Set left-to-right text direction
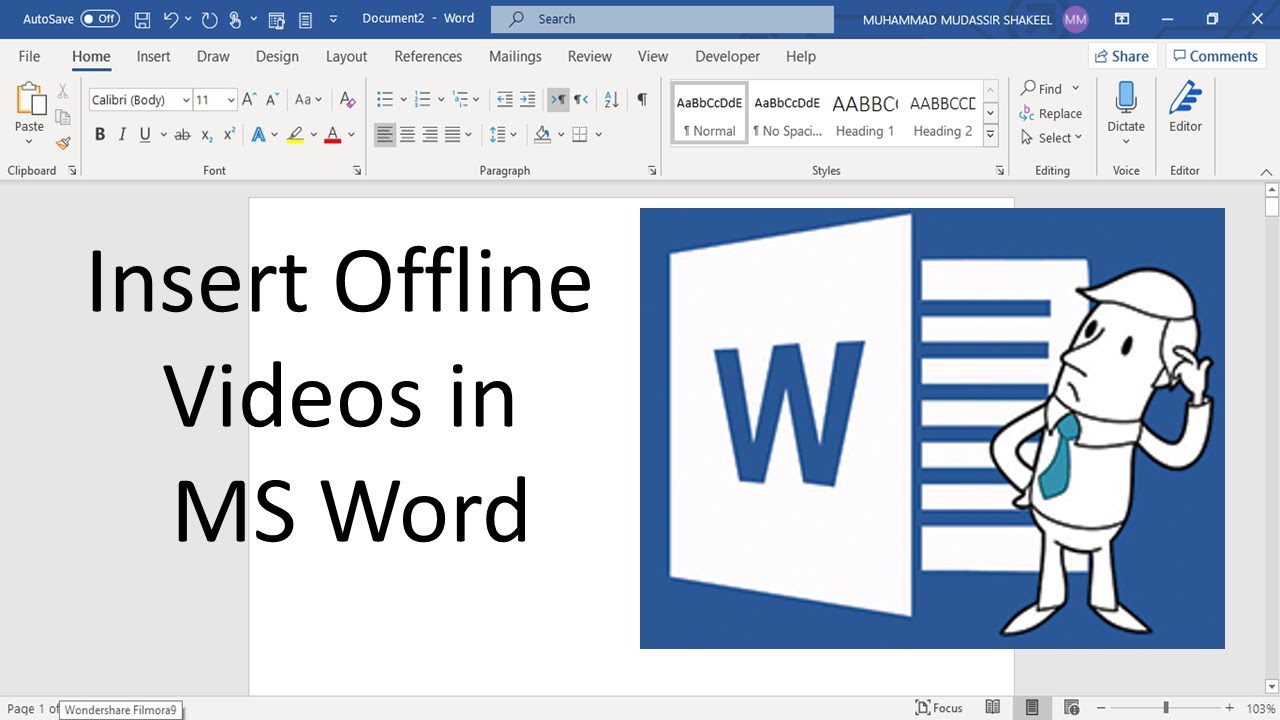Screen dimensions: 1280x720 pos(558,100)
